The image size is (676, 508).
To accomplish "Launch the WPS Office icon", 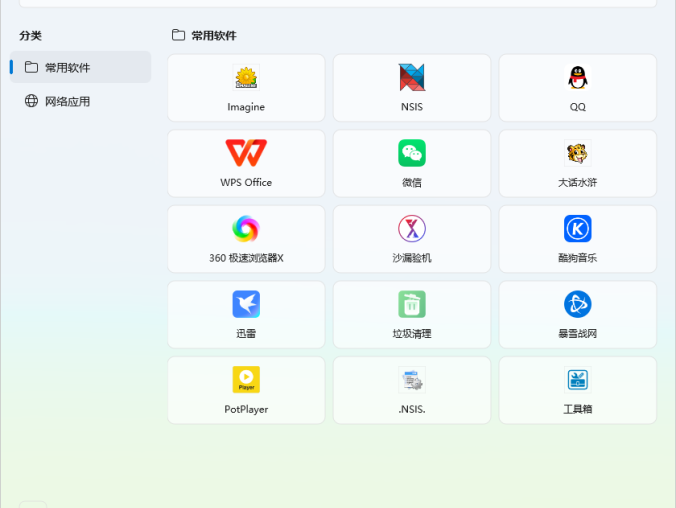I will click(x=246, y=153).
